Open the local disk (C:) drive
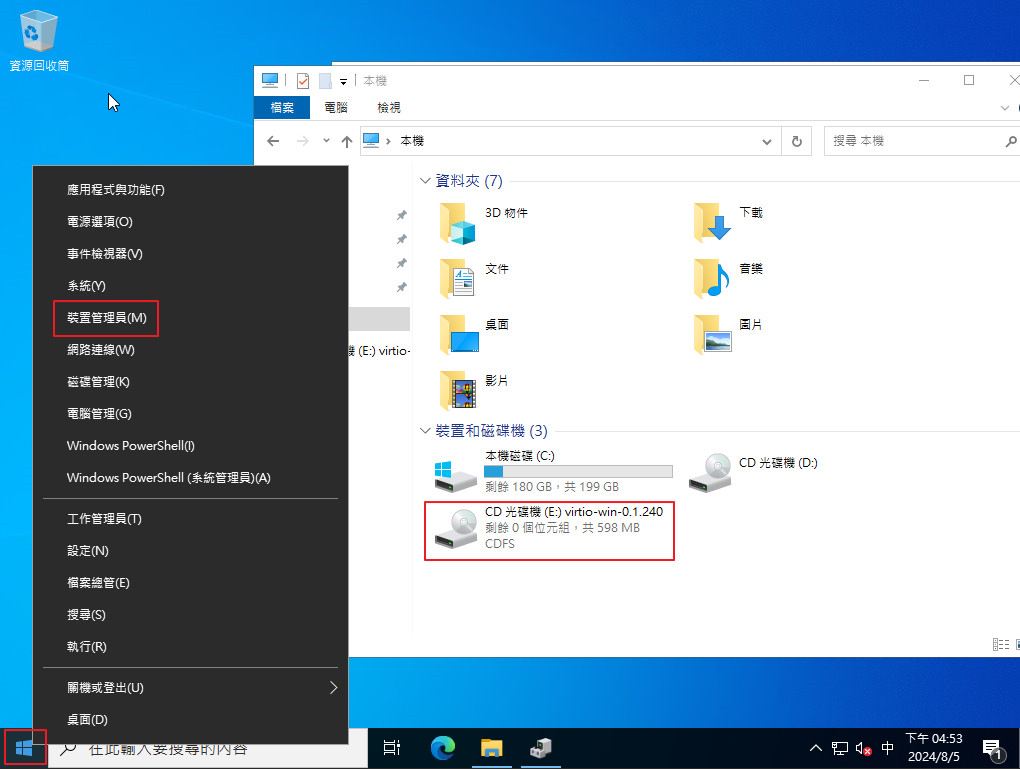 [x=548, y=472]
